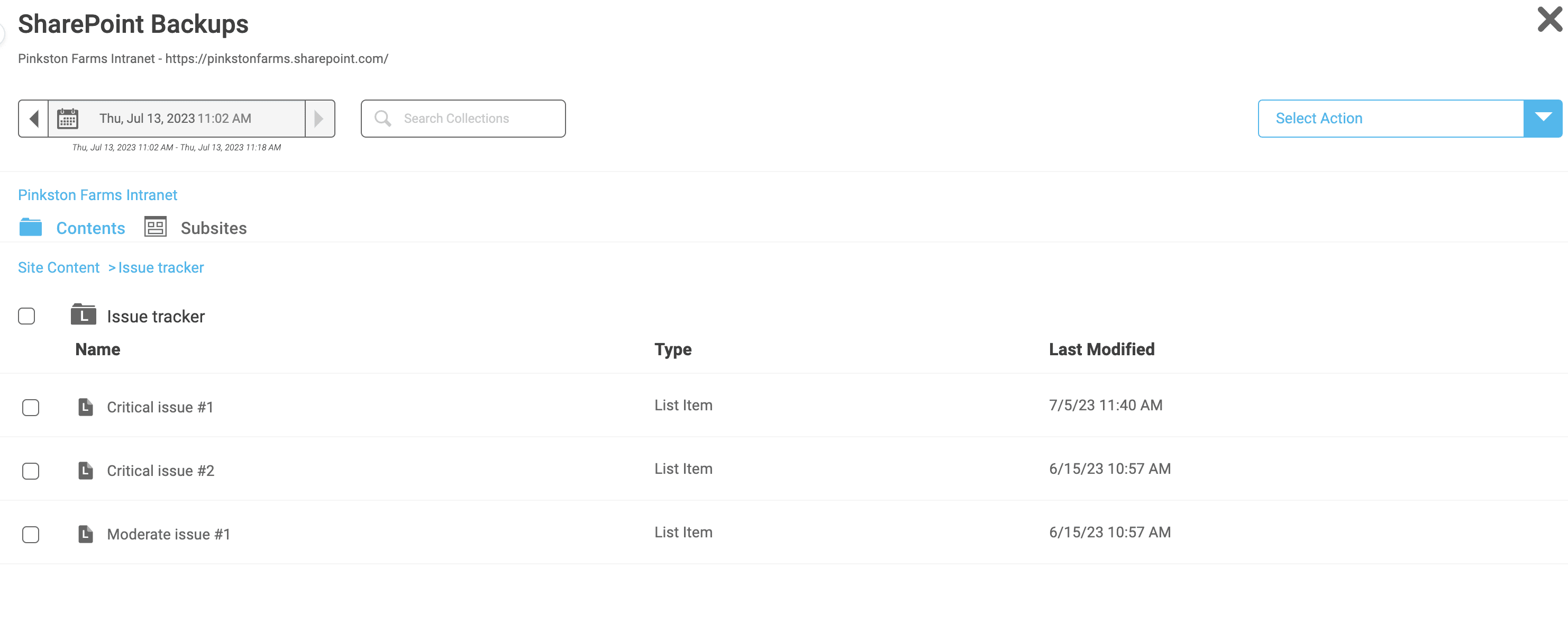Viewport: 1568px width, 630px height.
Task: Click the Moderate issue #1 item icon
Action: (86, 534)
